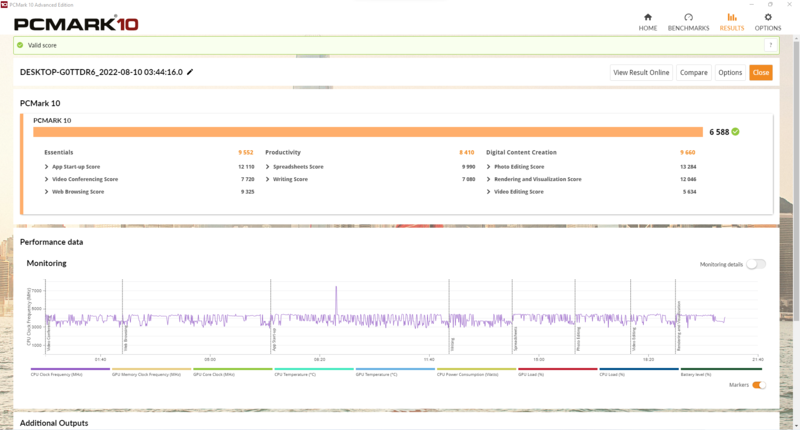Screen dimensions: 800x430
Task: Click the question mark help icon
Action: (770, 45)
